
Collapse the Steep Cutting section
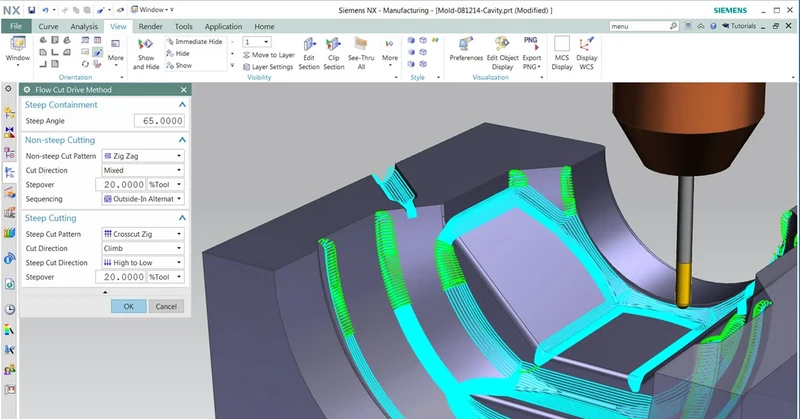click(182, 218)
